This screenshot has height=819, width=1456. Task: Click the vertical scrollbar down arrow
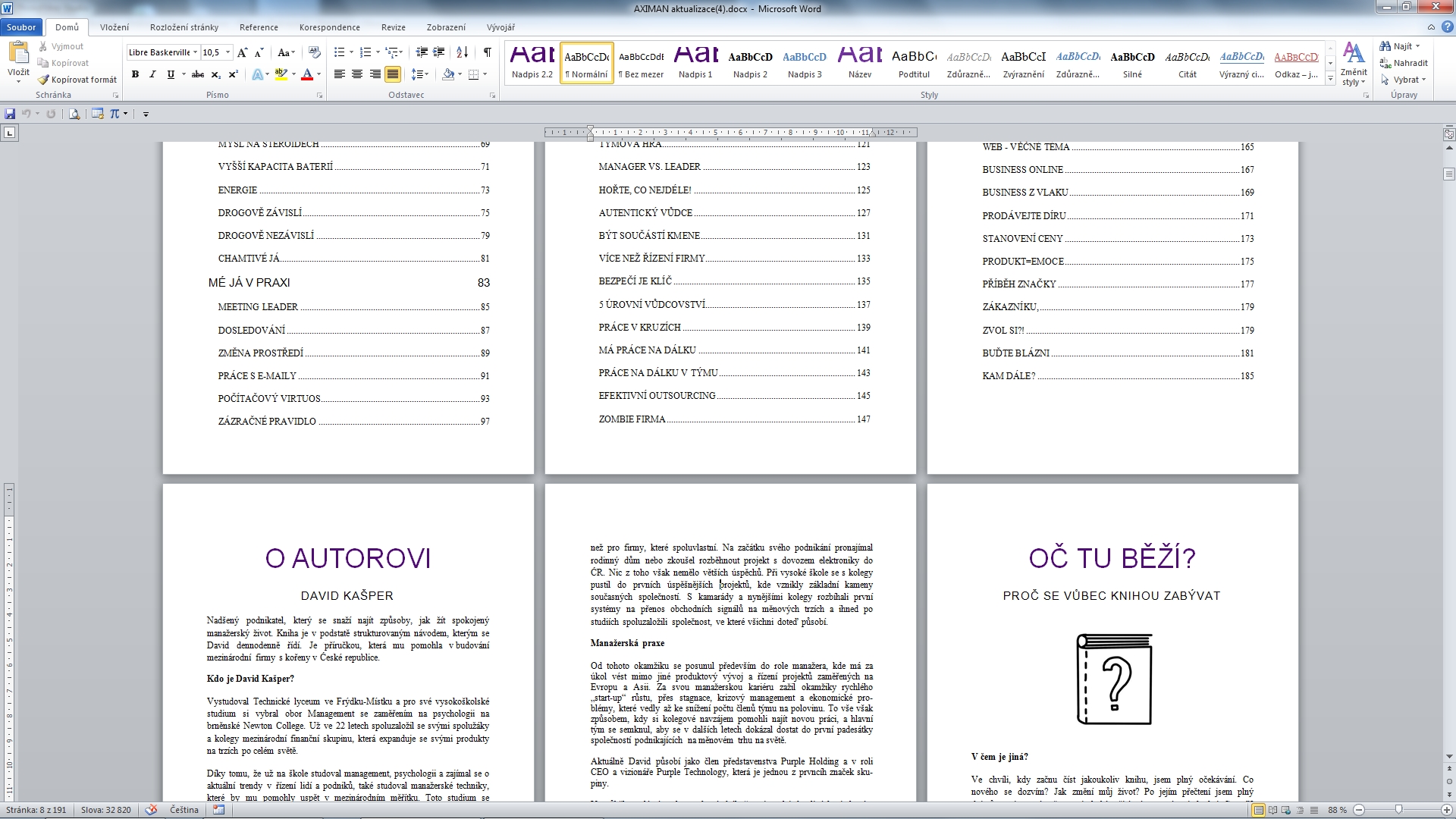coord(1448,757)
